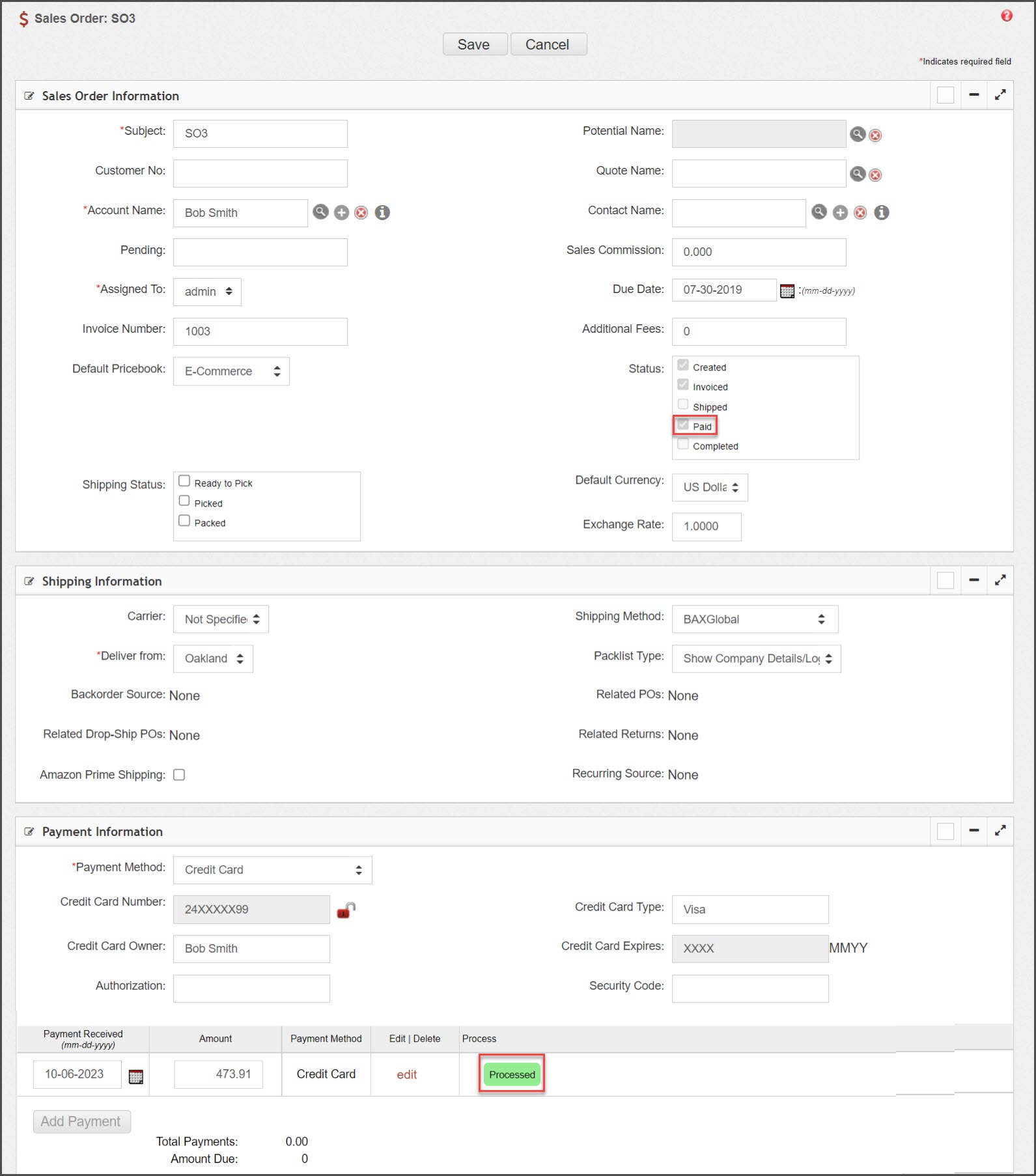Click the red help question mark icon

click(x=1007, y=16)
